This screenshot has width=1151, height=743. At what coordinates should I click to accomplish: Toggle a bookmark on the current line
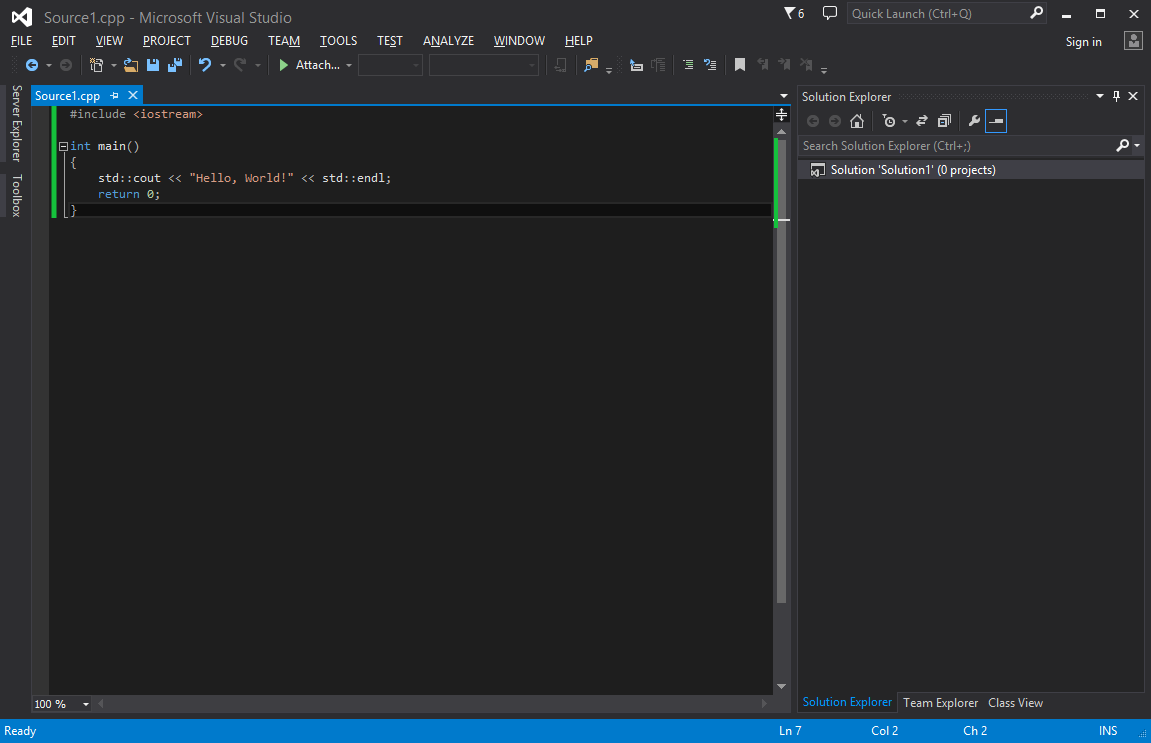[740, 65]
